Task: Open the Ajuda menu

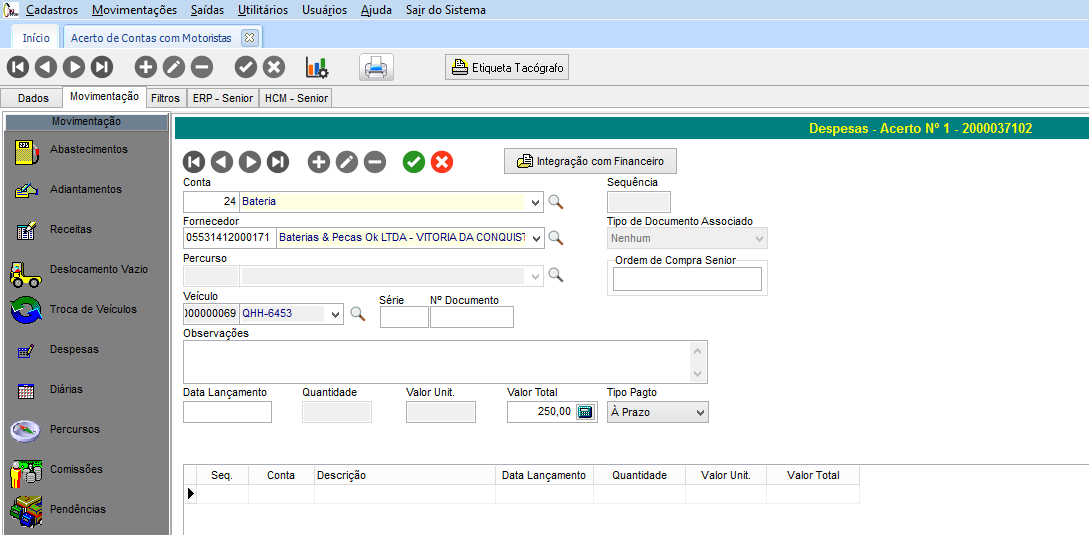Action: click(x=376, y=10)
